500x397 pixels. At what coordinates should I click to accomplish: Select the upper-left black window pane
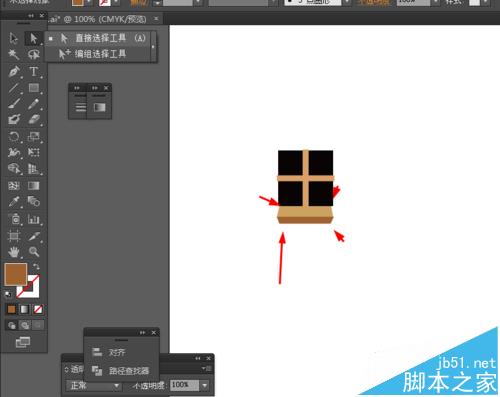click(x=290, y=163)
